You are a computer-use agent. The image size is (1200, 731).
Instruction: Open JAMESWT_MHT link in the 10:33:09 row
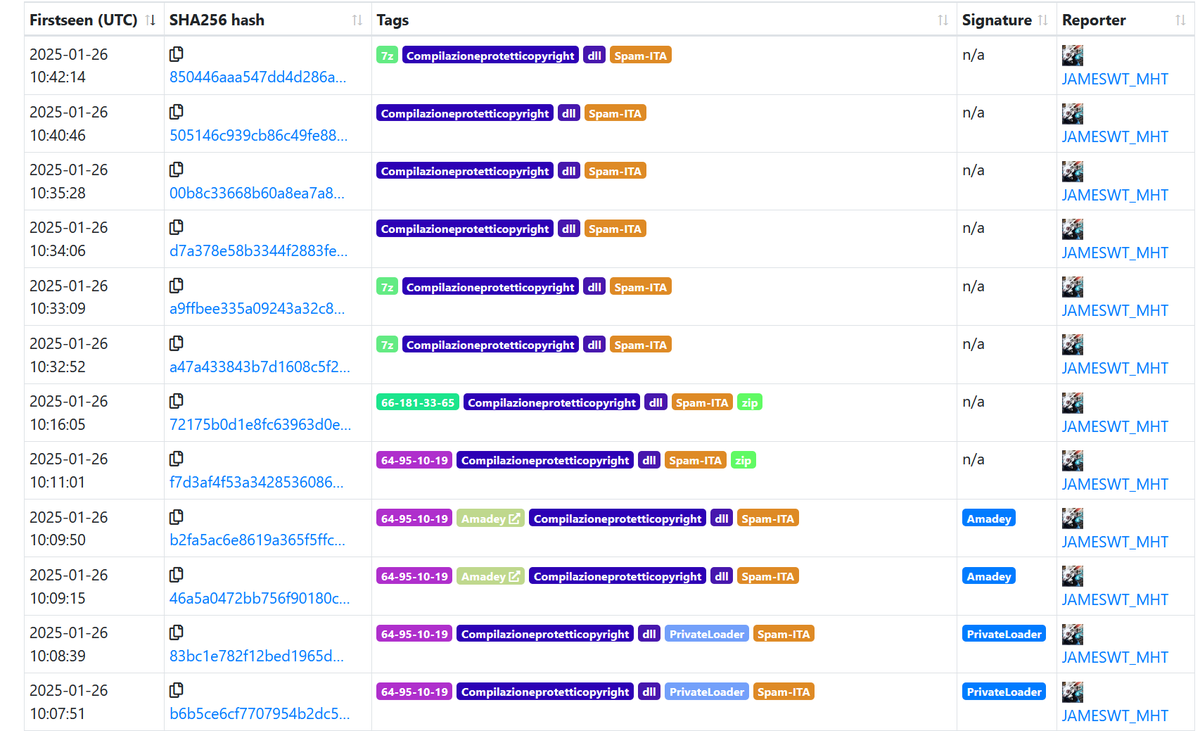click(x=1115, y=310)
